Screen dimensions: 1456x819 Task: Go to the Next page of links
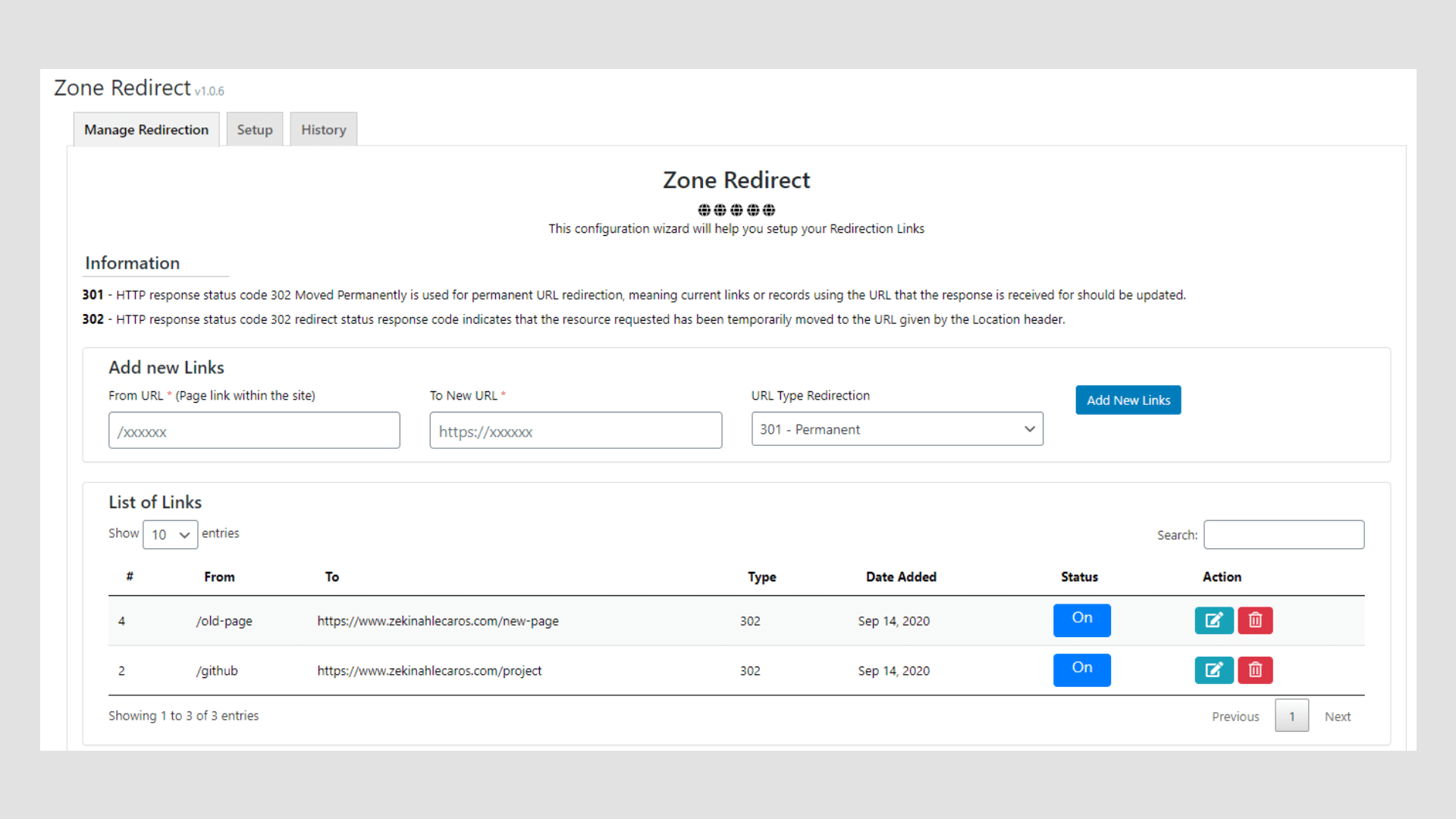1337,717
